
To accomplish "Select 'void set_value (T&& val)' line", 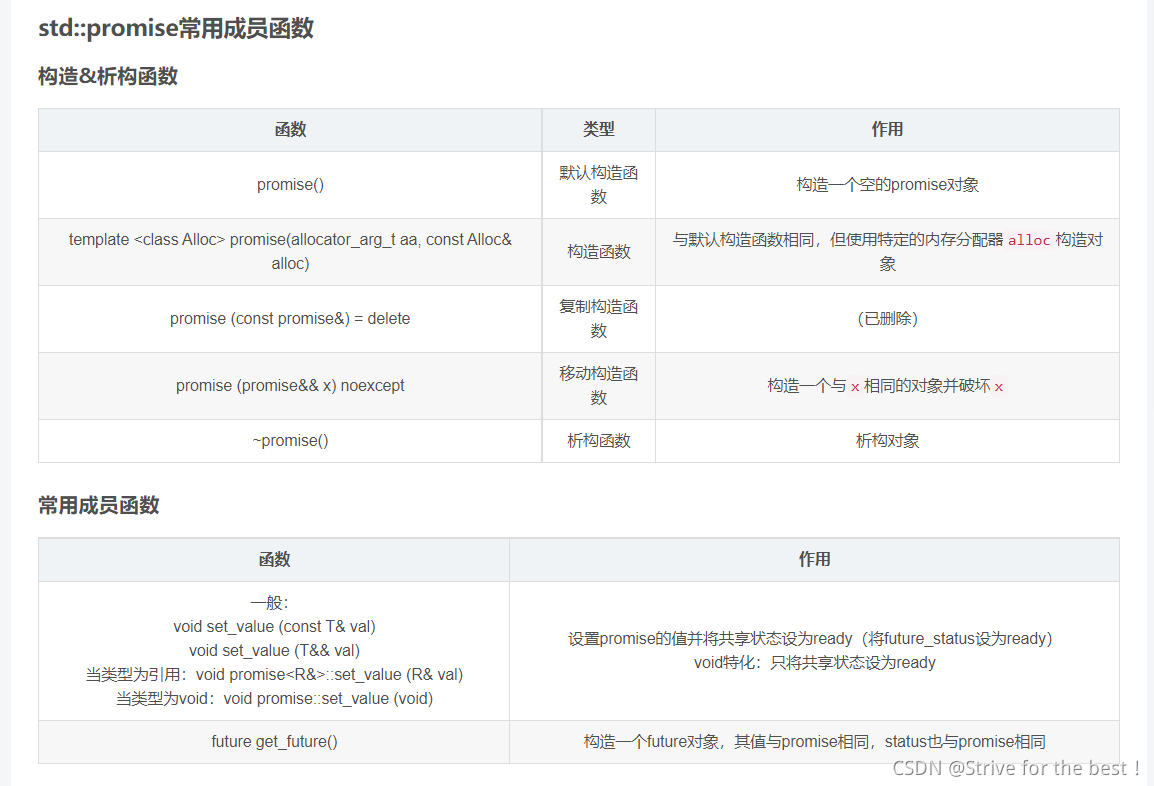I will click(275, 651).
